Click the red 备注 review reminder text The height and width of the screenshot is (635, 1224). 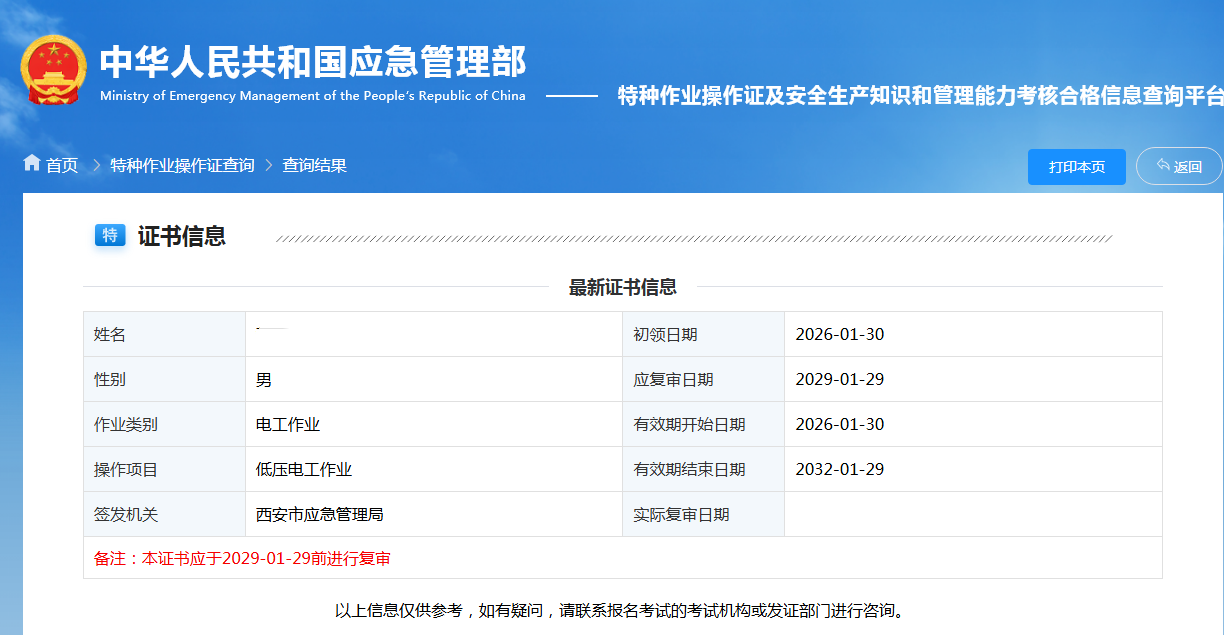point(242,558)
